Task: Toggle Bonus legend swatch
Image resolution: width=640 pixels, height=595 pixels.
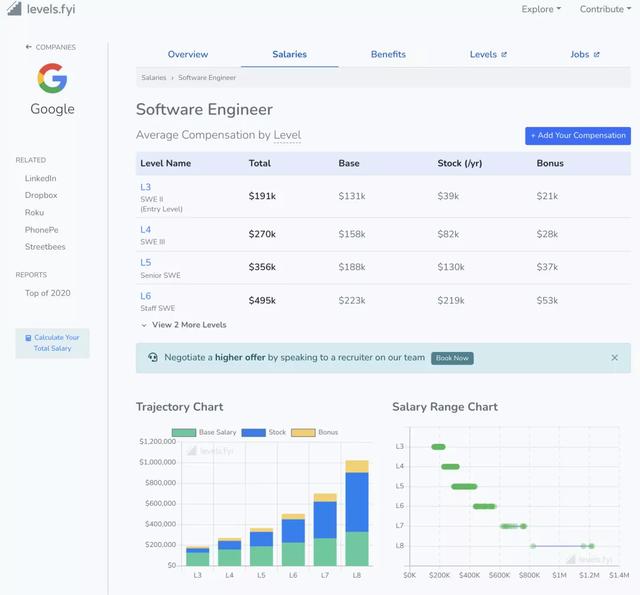Action: click(x=303, y=433)
